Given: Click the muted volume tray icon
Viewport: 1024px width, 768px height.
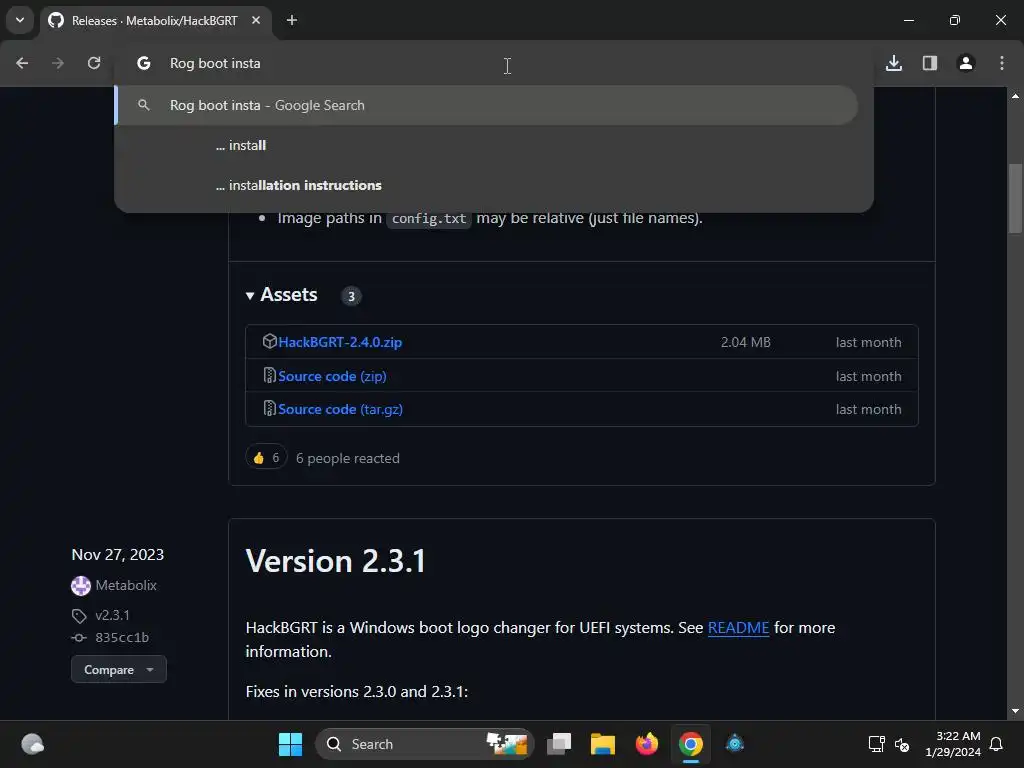Looking at the screenshot, I should click(x=902, y=744).
